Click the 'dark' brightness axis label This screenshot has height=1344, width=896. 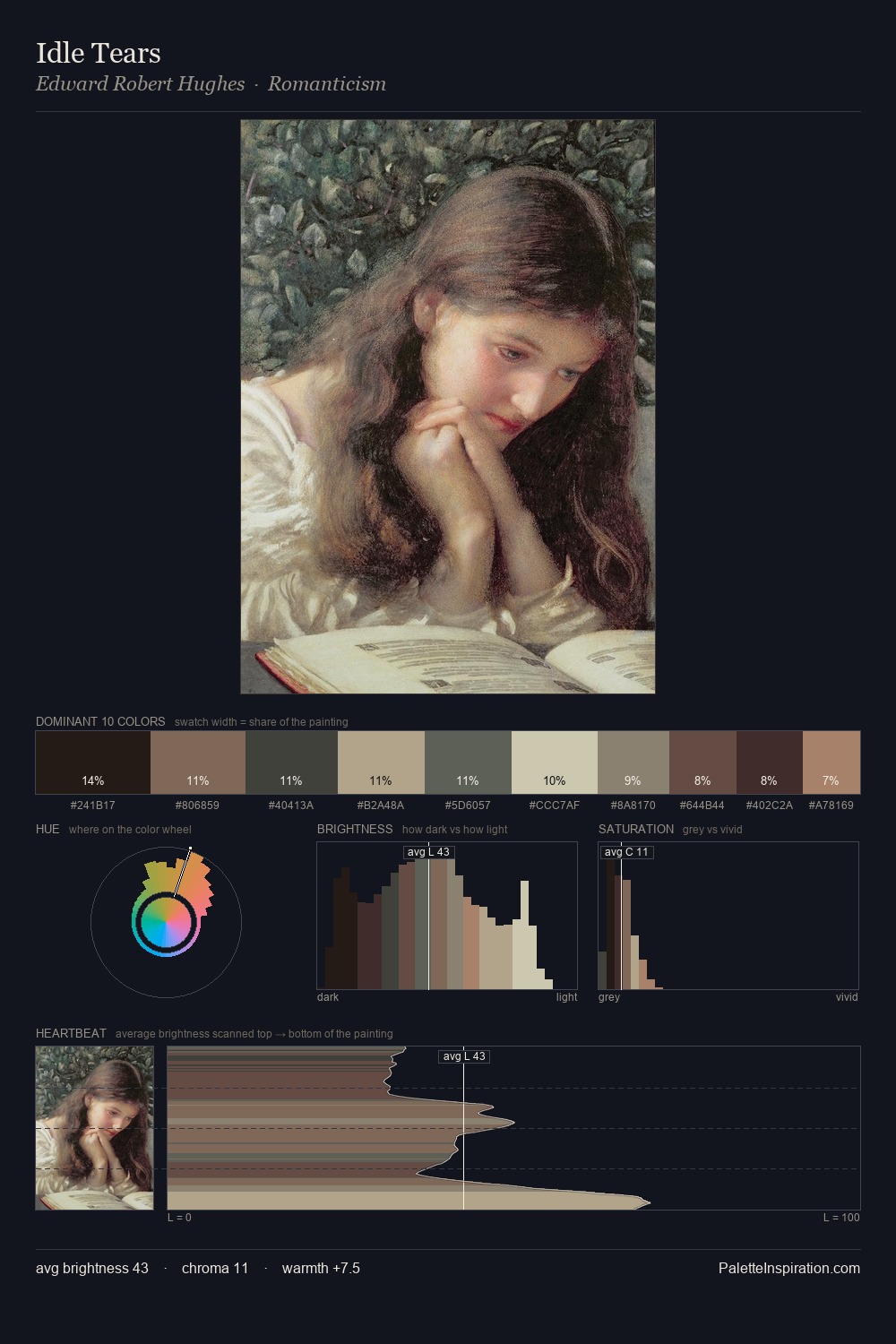[328, 997]
